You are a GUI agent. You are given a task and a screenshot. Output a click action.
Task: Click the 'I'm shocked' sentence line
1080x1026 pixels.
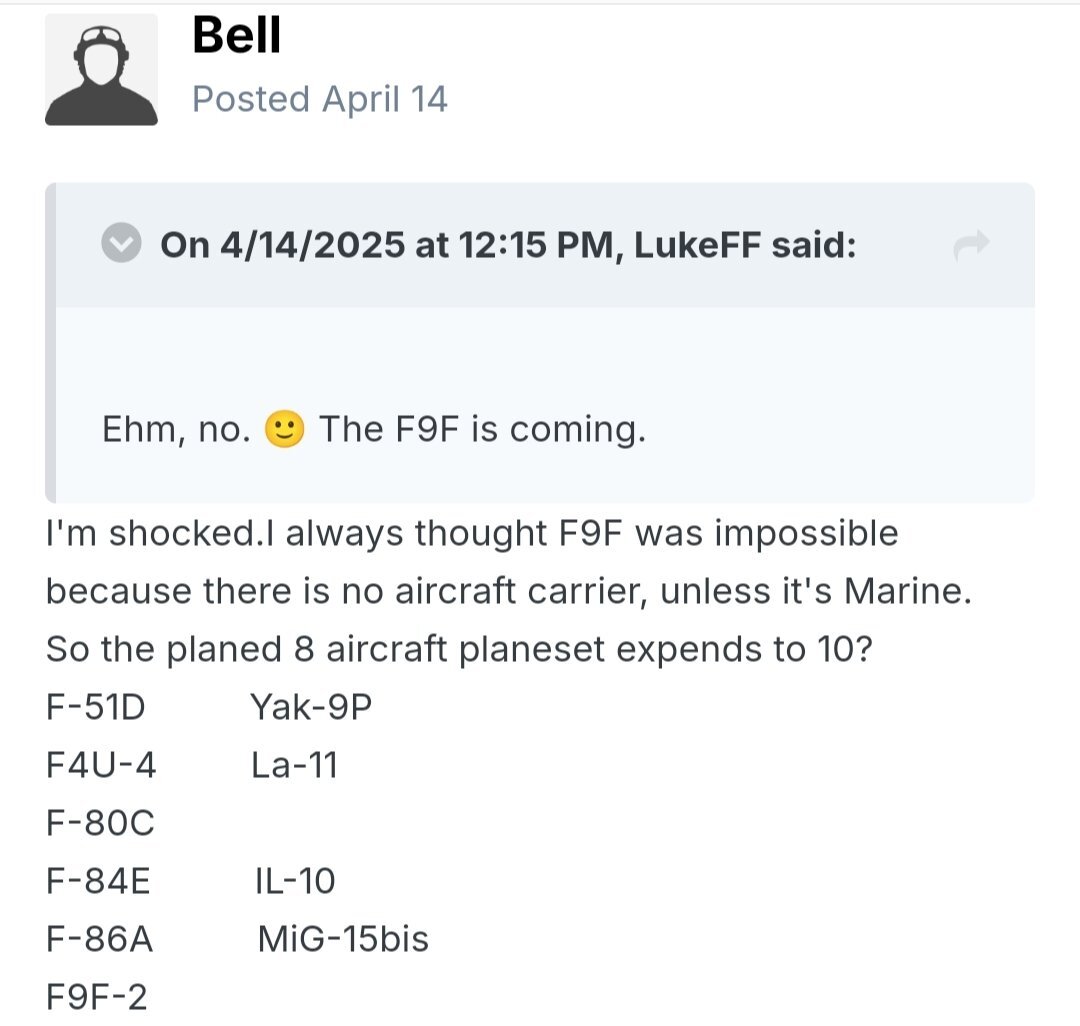click(x=472, y=534)
